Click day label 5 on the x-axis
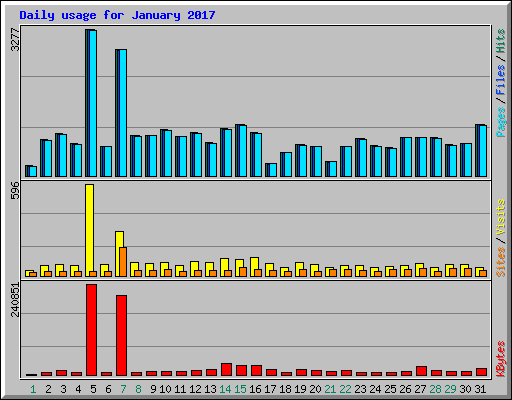The height and width of the screenshot is (400, 512). [93, 389]
